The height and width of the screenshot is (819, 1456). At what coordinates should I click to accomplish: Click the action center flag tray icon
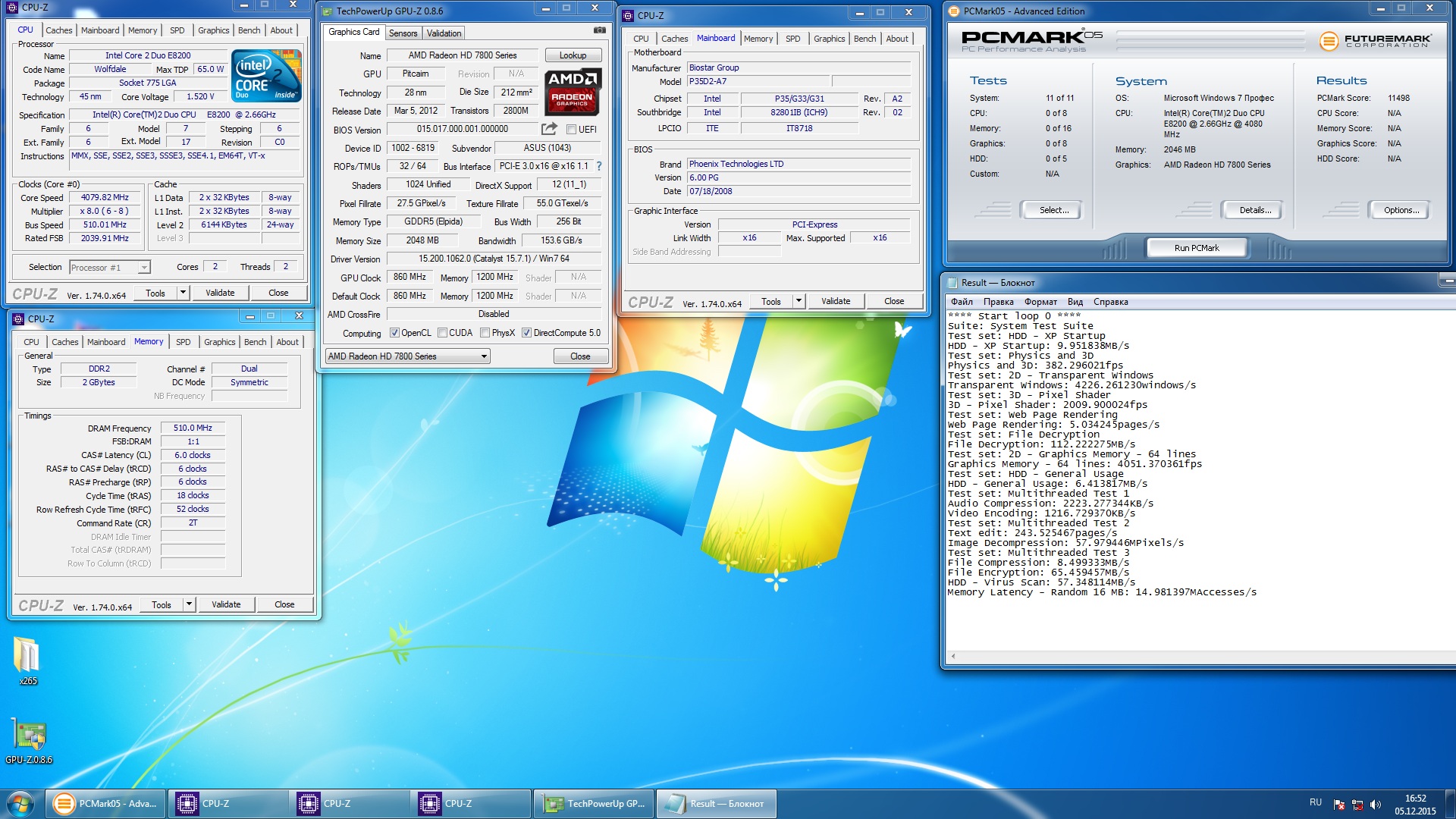coord(1339,805)
